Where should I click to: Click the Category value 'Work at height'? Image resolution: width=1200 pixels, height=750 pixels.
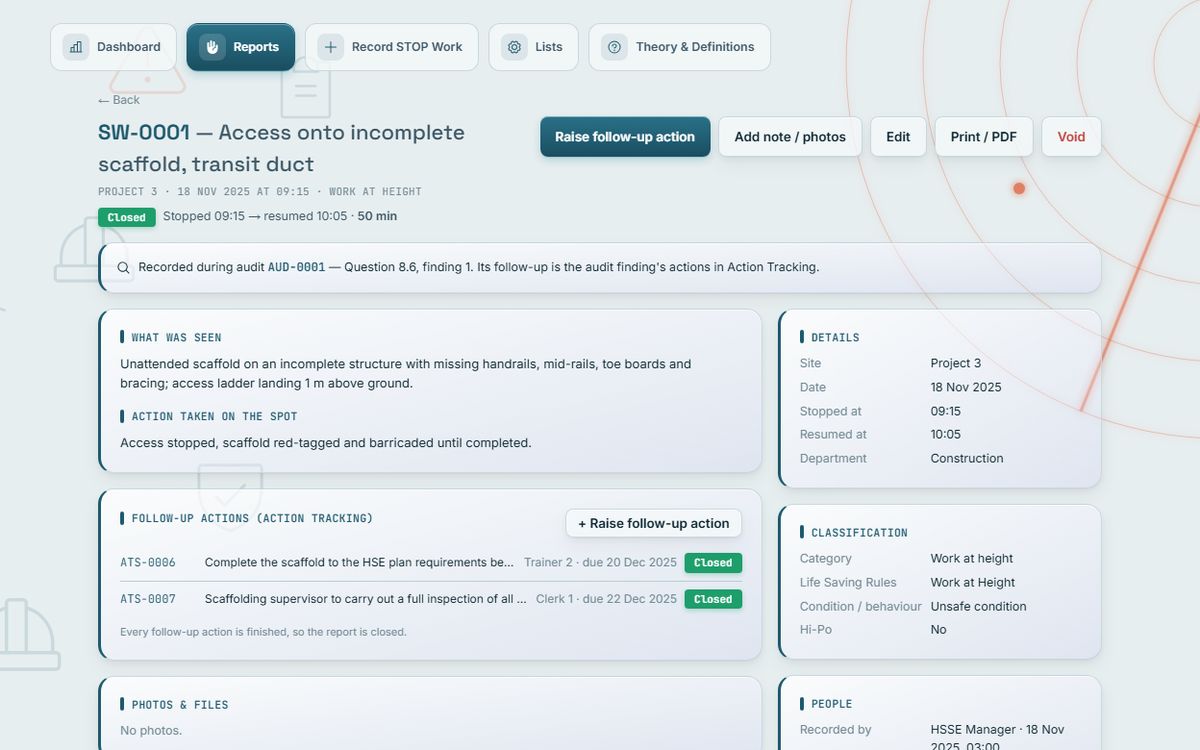pyautogui.click(x=972, y=558)
